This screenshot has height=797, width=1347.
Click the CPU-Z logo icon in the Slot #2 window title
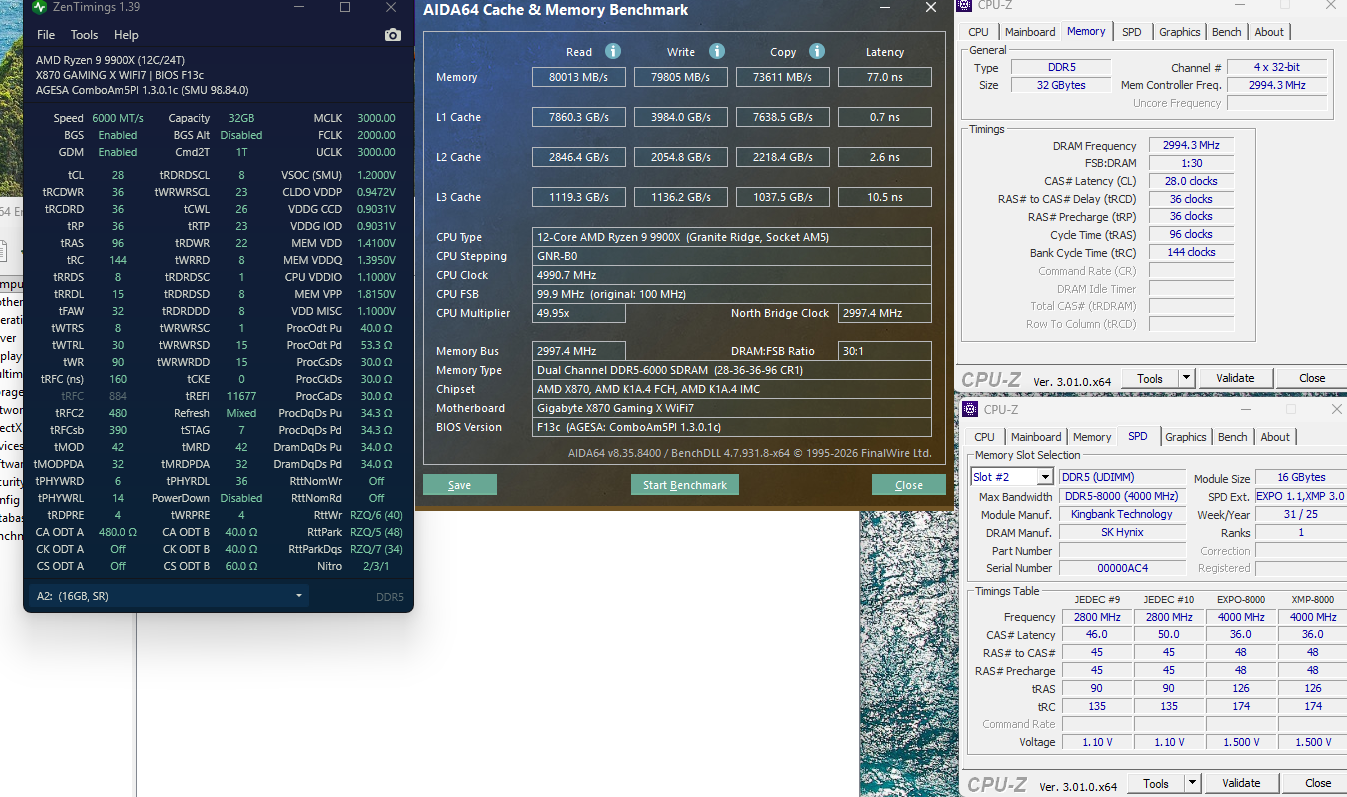tap(969, 409)
